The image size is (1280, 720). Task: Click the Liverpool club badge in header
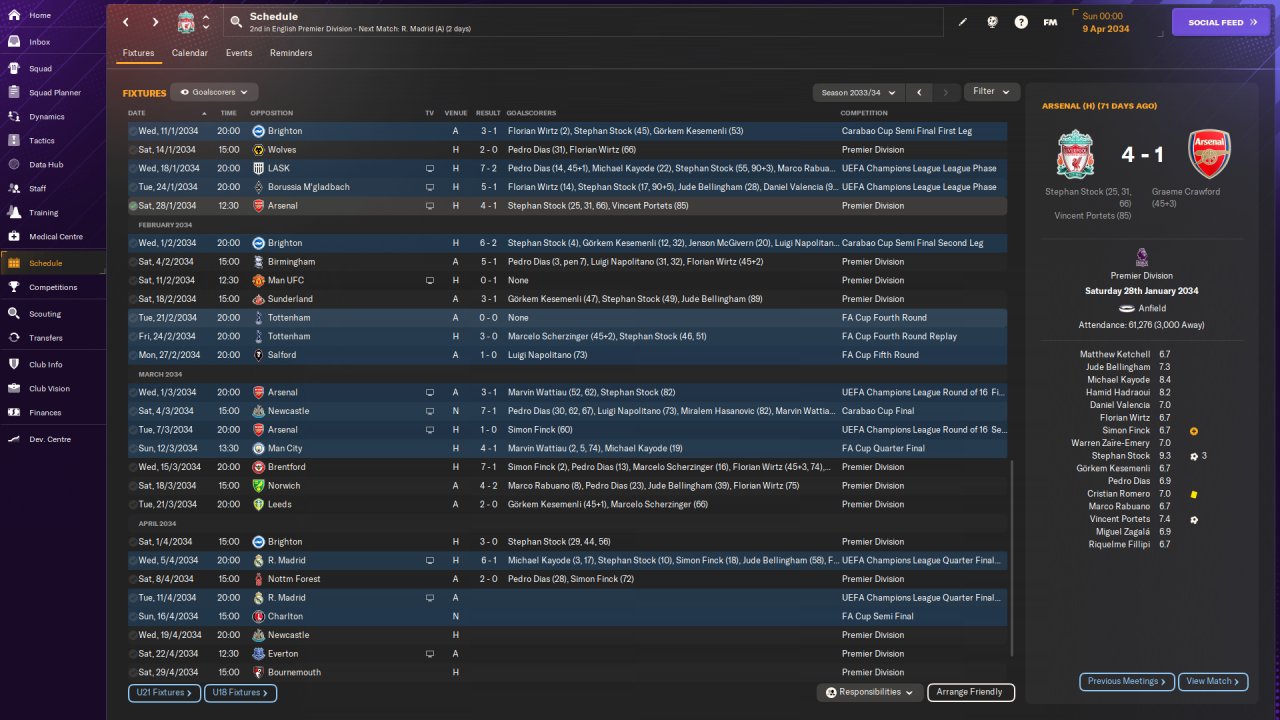186,22
